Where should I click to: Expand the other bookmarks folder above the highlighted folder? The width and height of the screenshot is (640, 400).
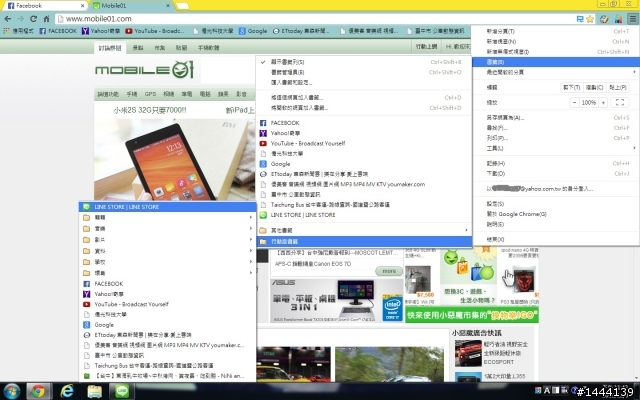364,230
